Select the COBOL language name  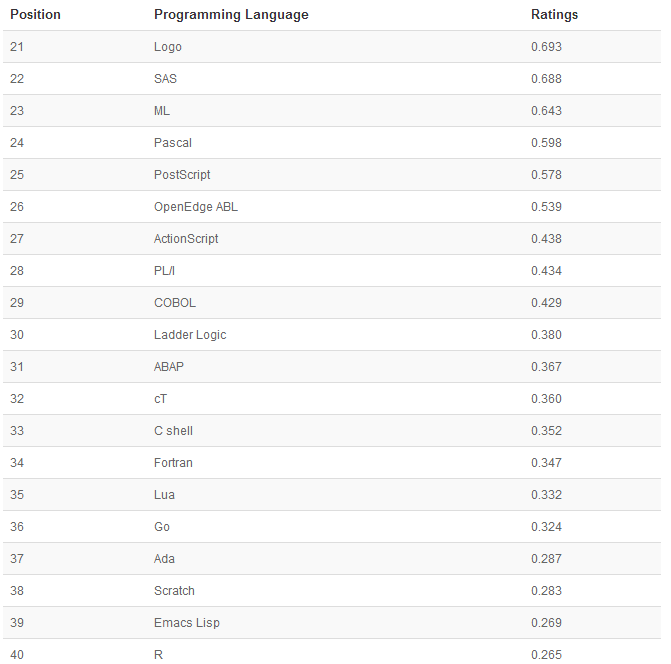(x=175, y=303)
